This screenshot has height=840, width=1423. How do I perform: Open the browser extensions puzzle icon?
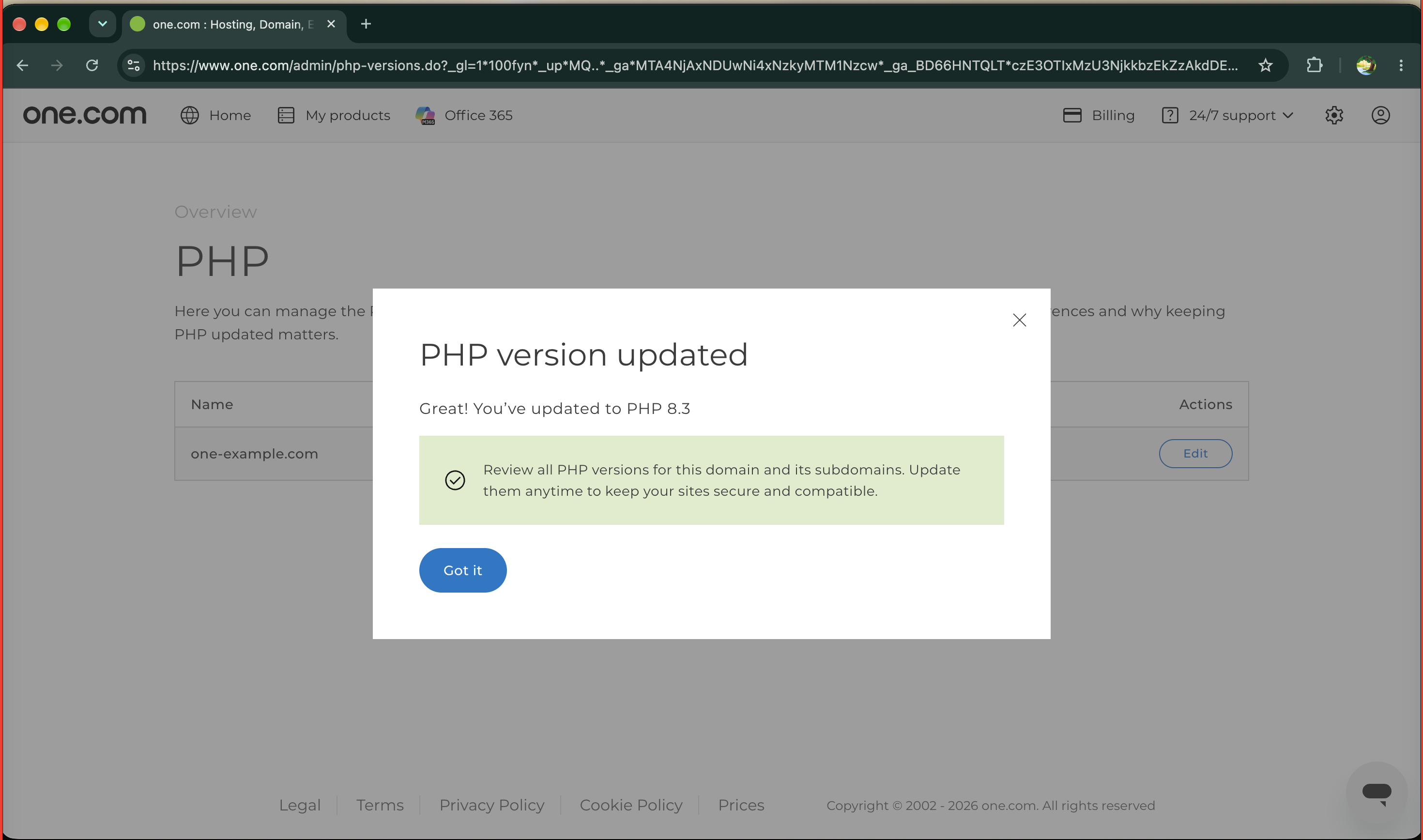coord(1315,66)
